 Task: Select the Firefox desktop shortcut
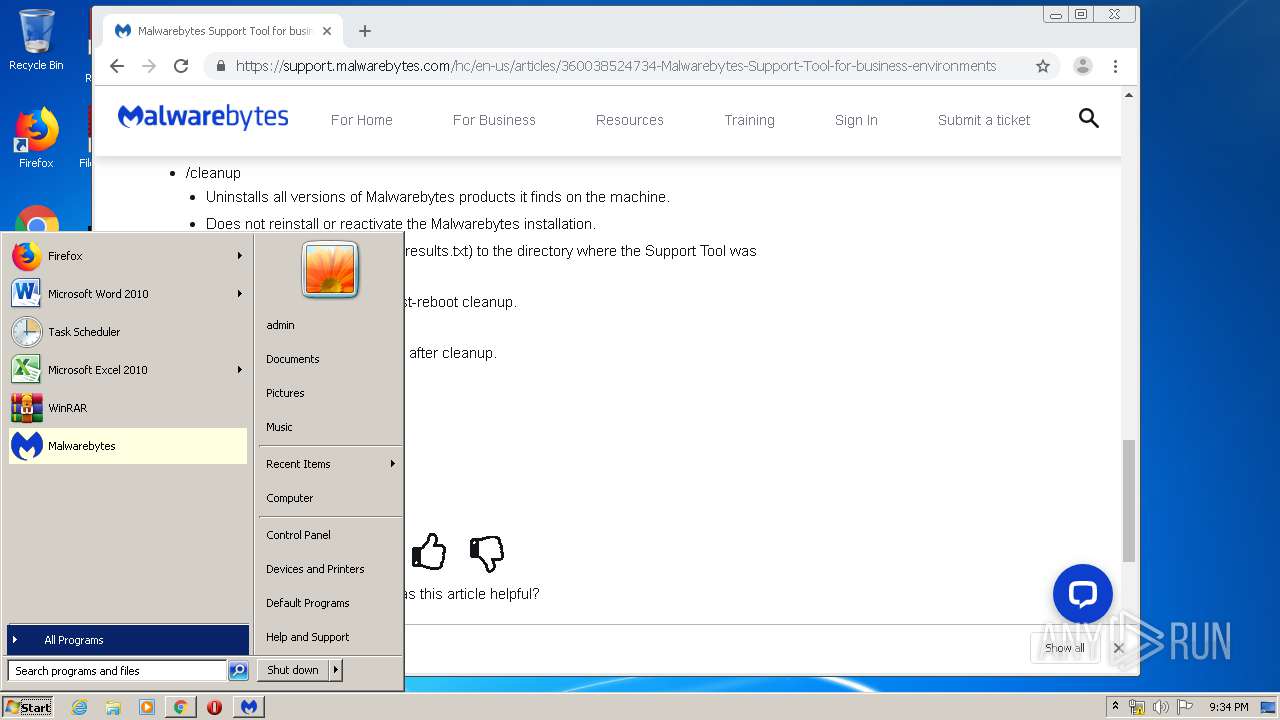[x=36, y=138]
